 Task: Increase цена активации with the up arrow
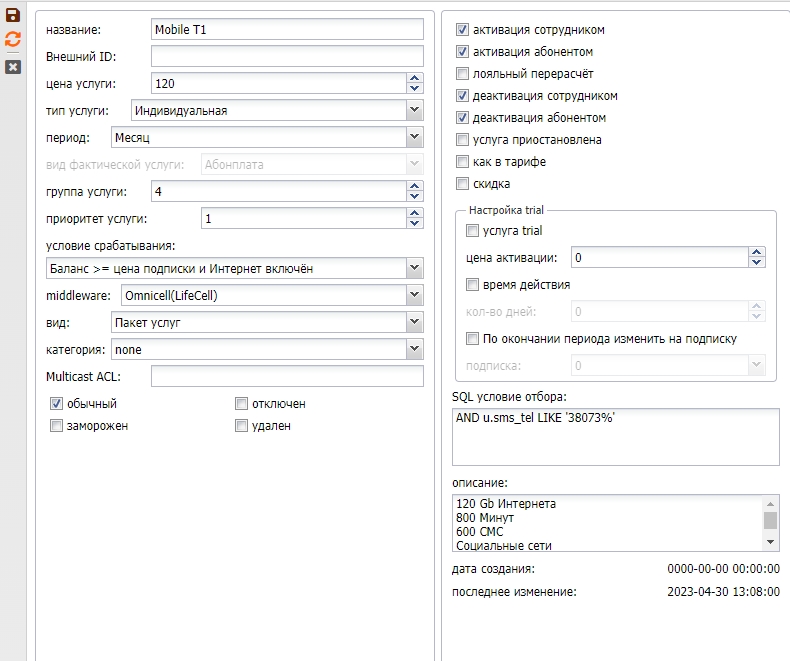click(x=757, y=253)
